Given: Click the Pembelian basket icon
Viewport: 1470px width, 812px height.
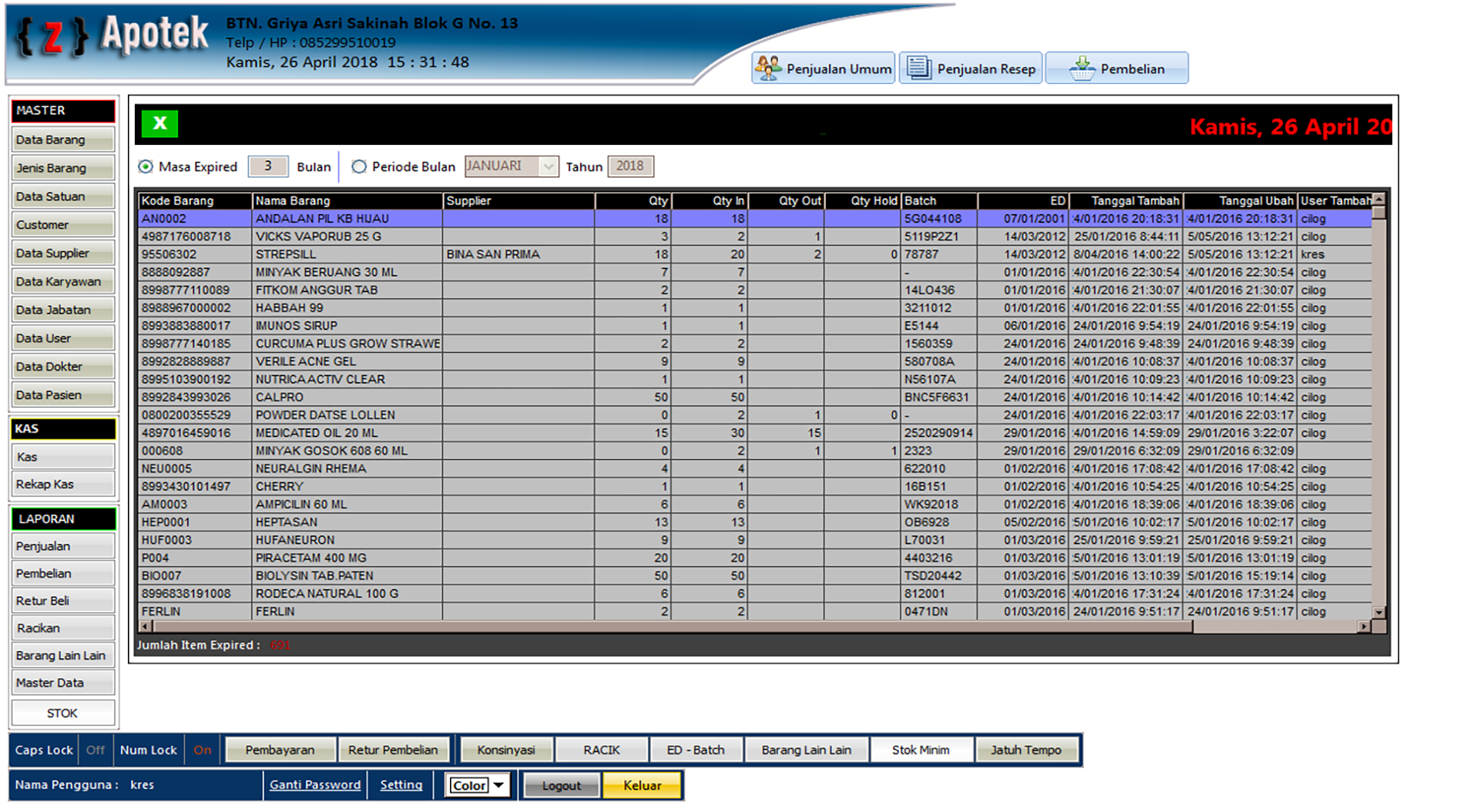Looking at the screenshot, I should (x=1082, y=68).
